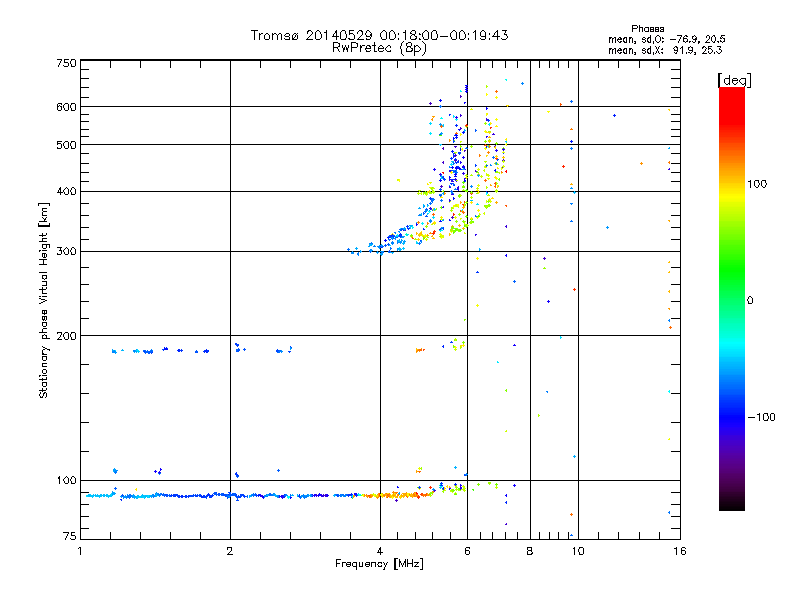800x600 pixels.
Task: Click the '750' y-axis tick label
Action: coord(66,63)
